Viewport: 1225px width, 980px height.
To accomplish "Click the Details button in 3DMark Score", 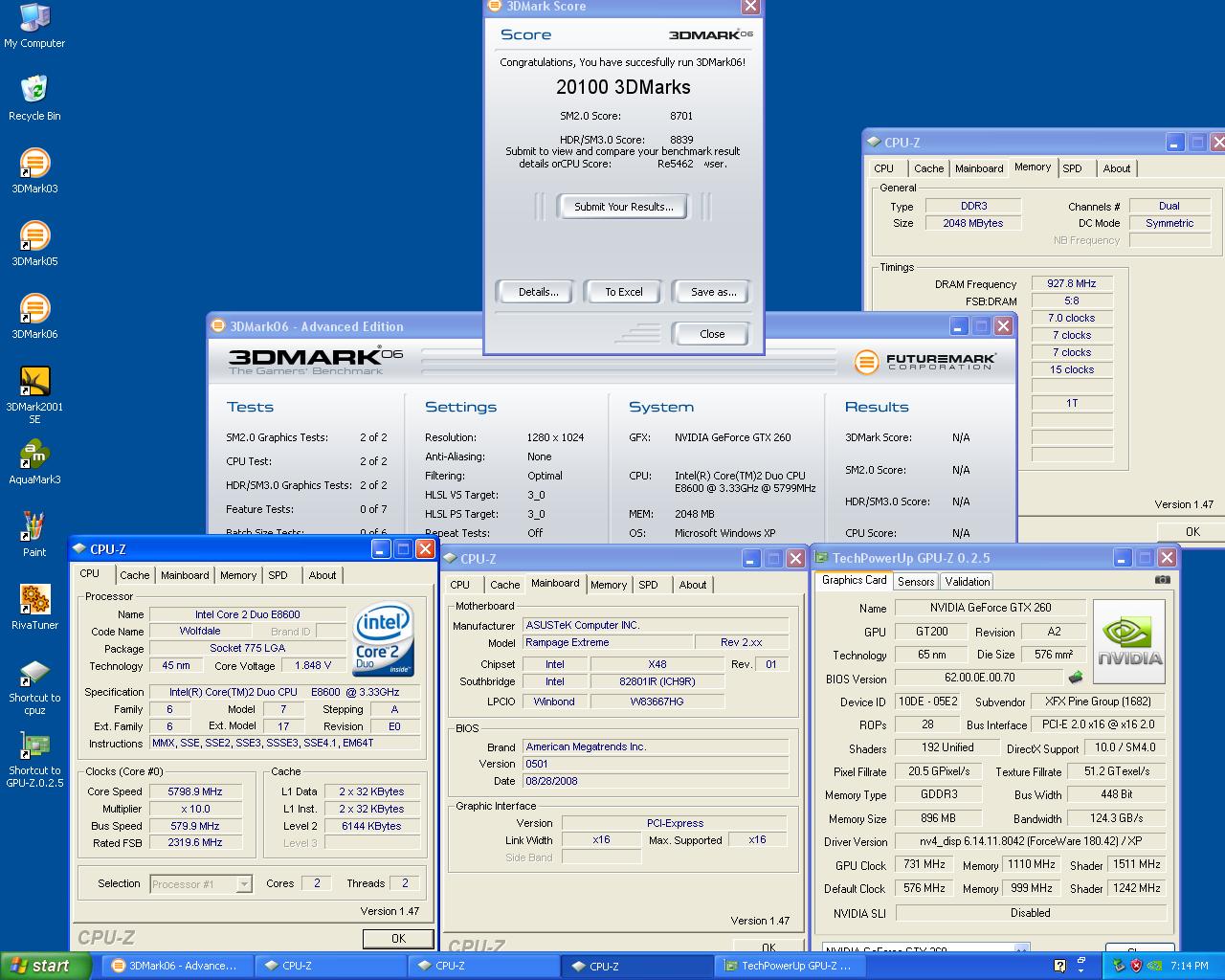I will point(538,292).
